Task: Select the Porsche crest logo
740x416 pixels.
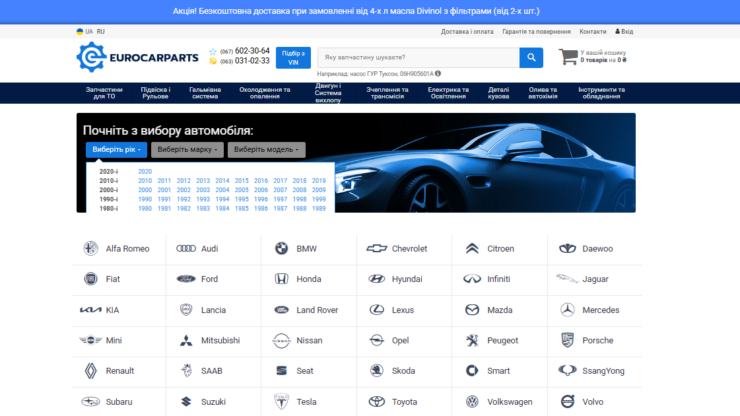Action: point(567,340)
